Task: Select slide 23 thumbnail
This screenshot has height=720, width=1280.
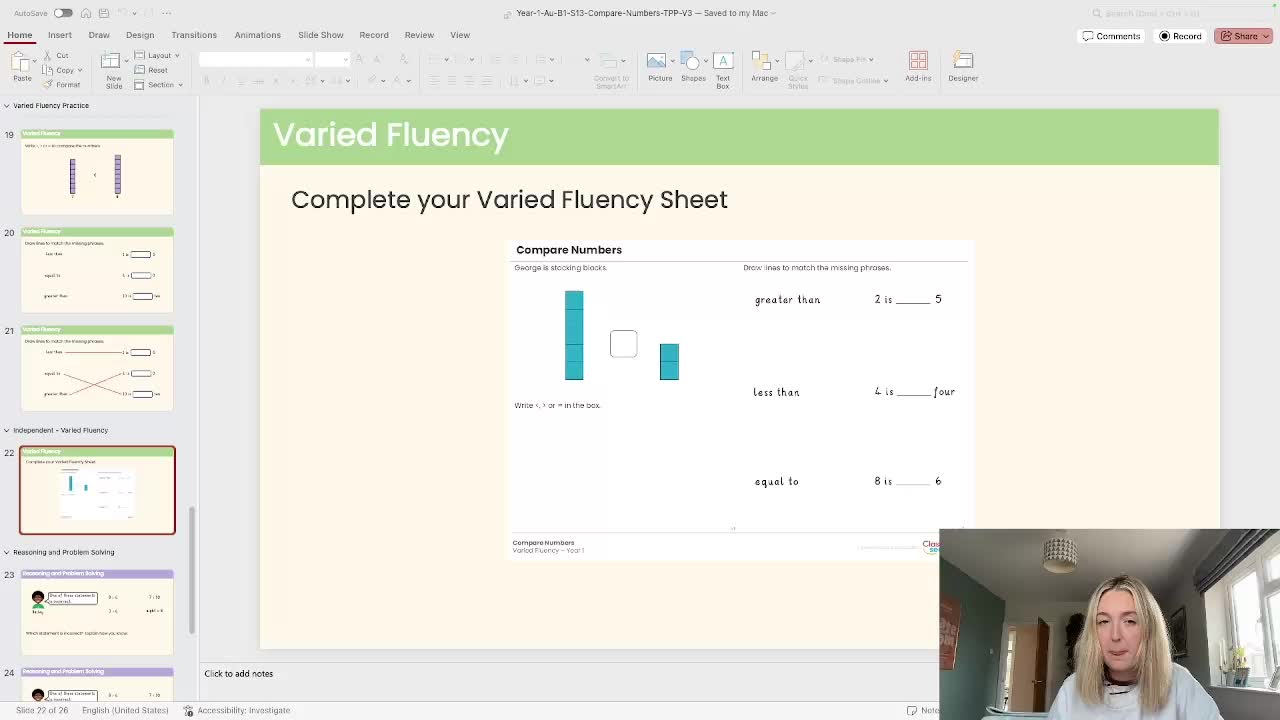Action: [97, 612]
